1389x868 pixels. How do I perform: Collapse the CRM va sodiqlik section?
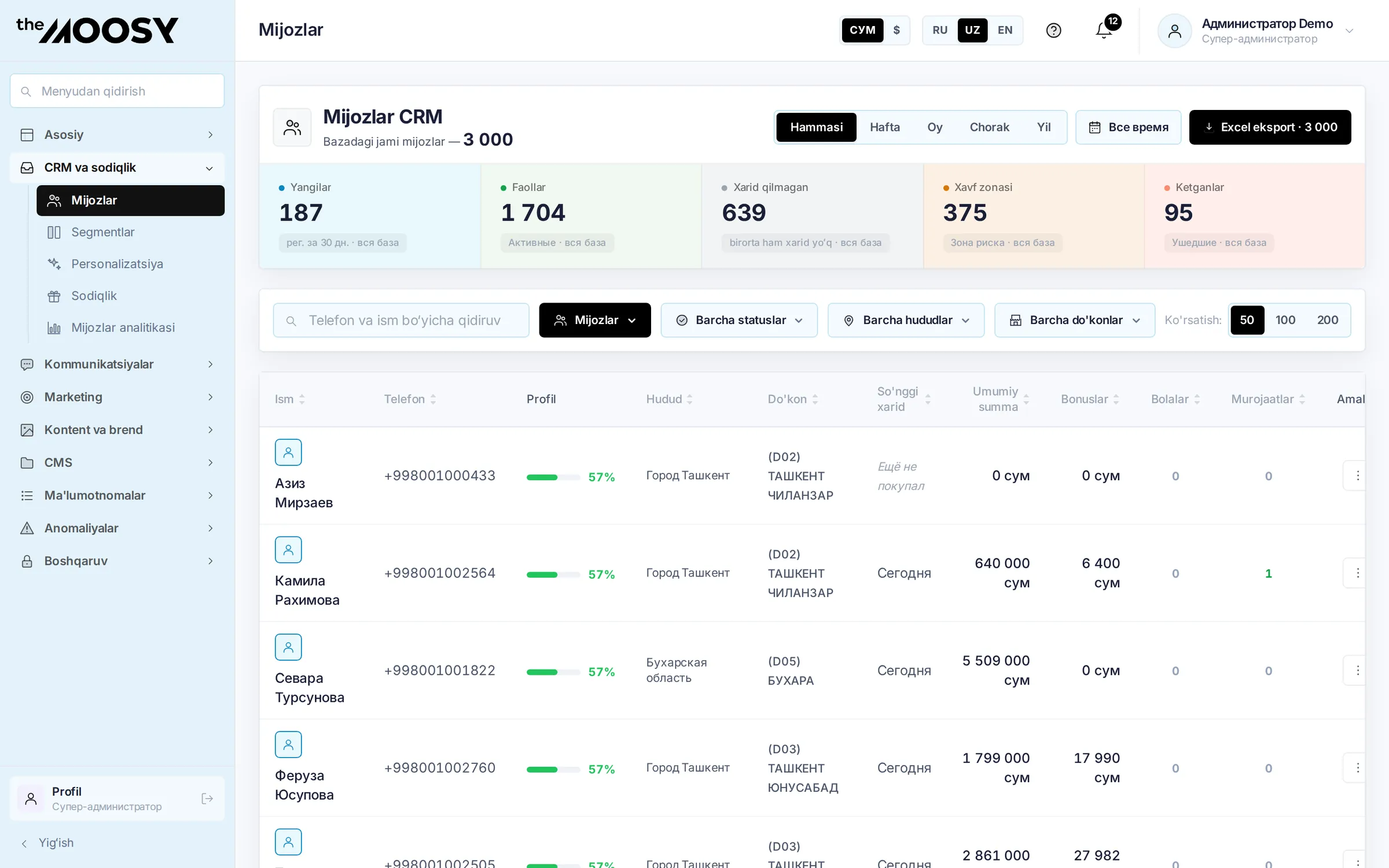click(x=117, y=168)
